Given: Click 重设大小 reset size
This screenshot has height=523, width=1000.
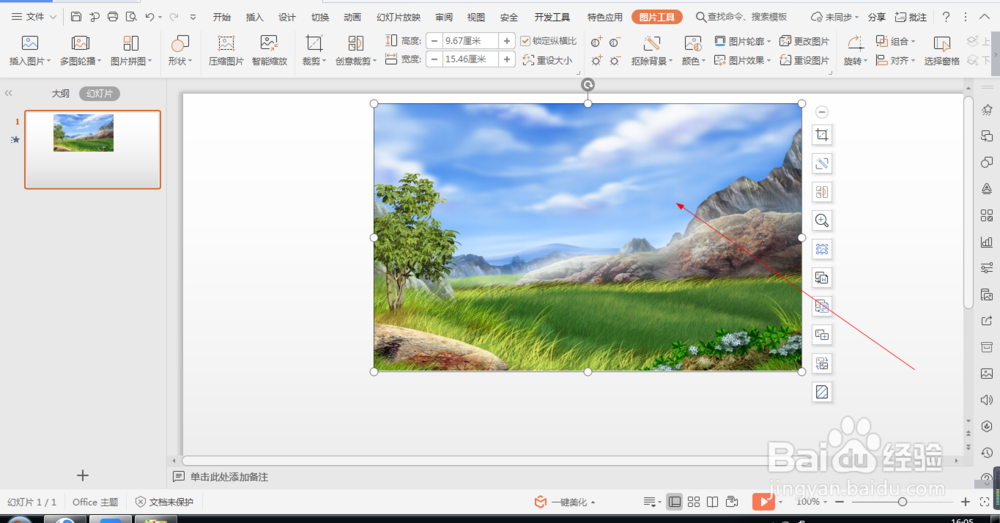Looking at the screenshot, I should pyautogui.click(x=547, y=61).
